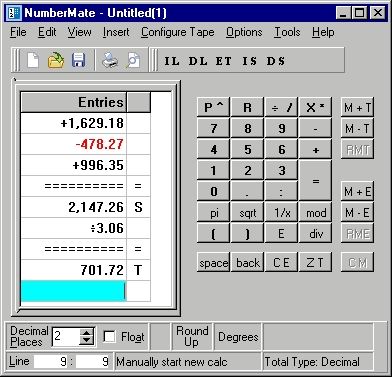The height and width of the screenshot is (377, 392).
Task: Click the 4 digit key
Action: [x=213, y=149]
